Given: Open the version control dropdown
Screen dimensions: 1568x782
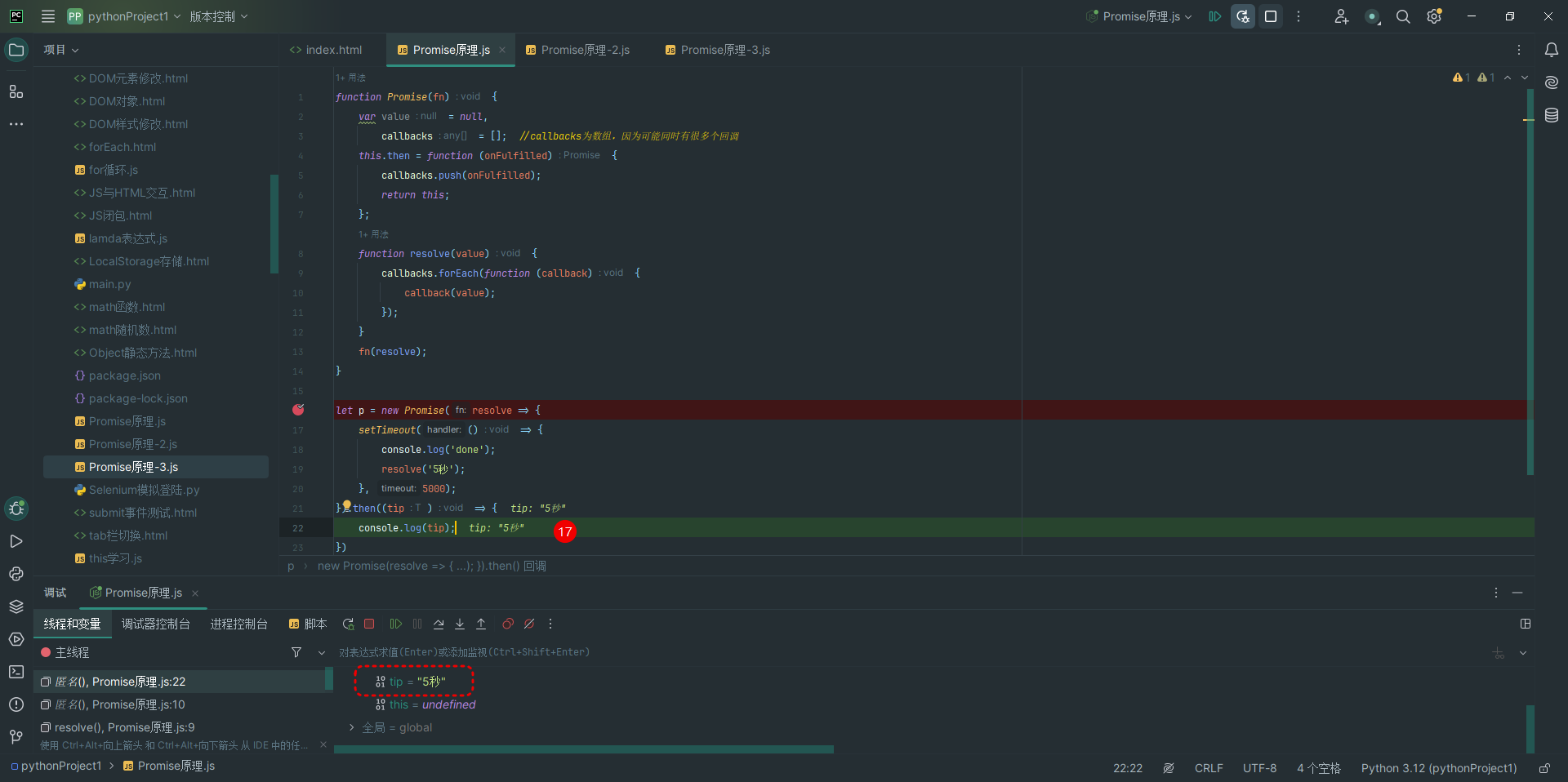Looking at the screenshot, I should [219, 16].
